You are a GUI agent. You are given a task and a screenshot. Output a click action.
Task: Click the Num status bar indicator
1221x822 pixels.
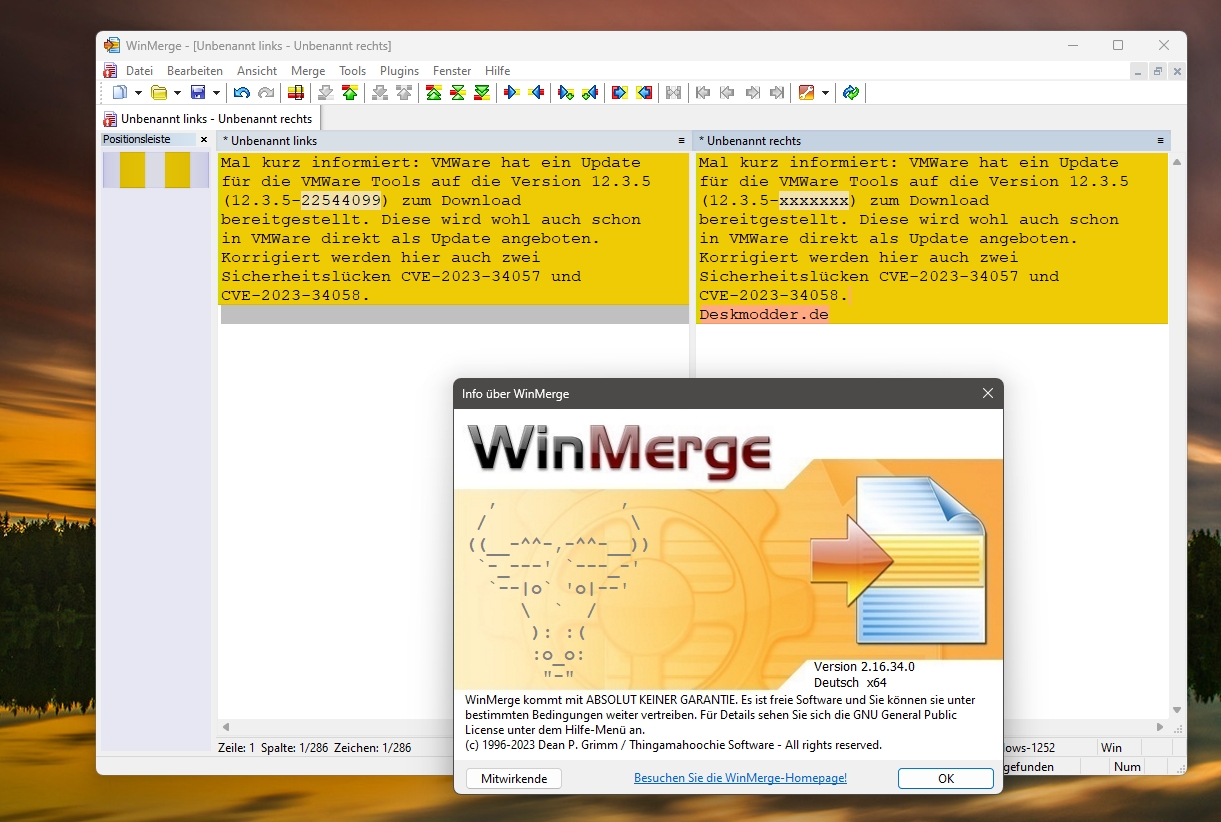(x=1127, y=767)
